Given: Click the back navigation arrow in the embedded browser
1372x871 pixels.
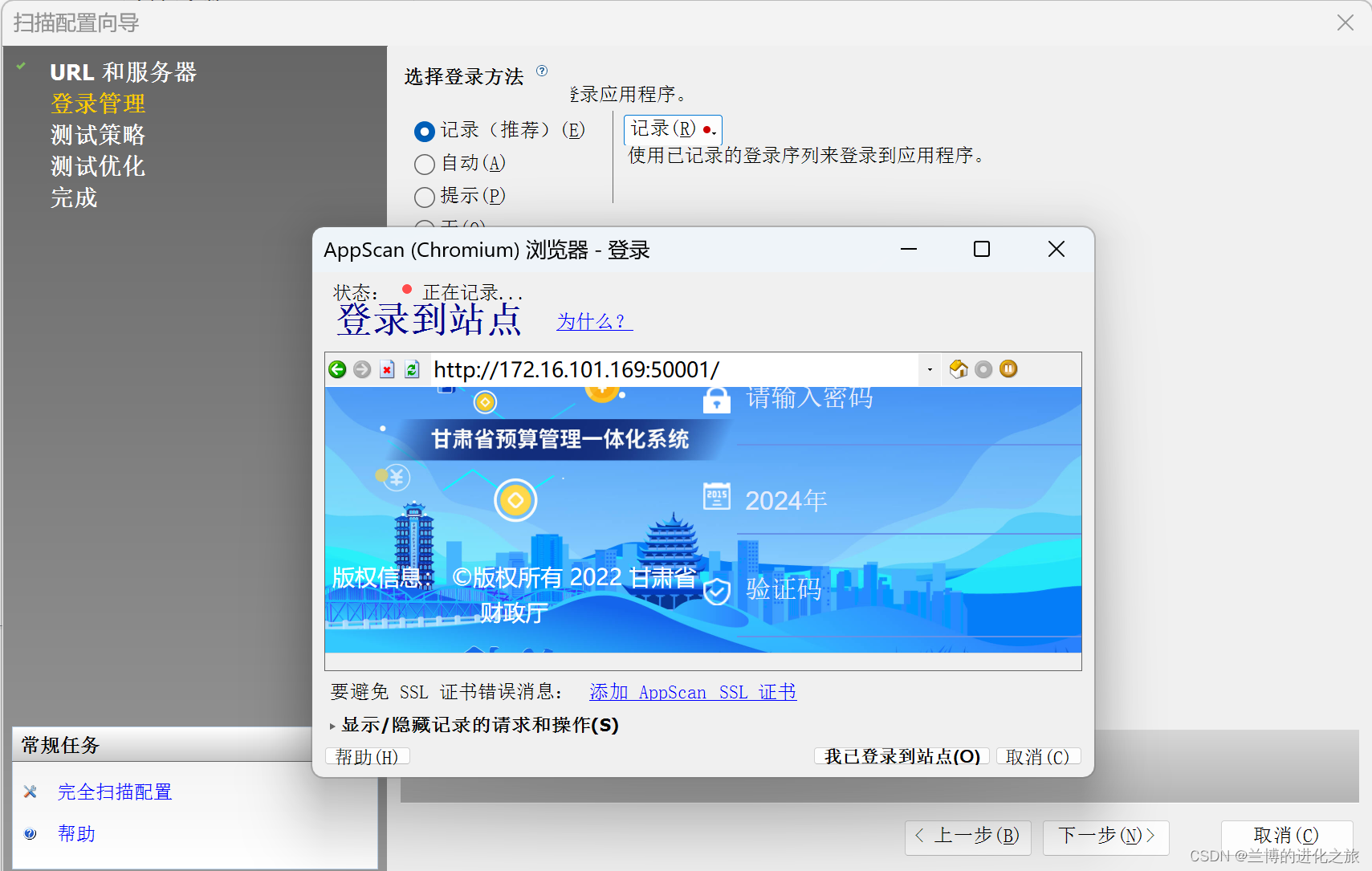Looking at the screenshot, I should click(337, 369).
